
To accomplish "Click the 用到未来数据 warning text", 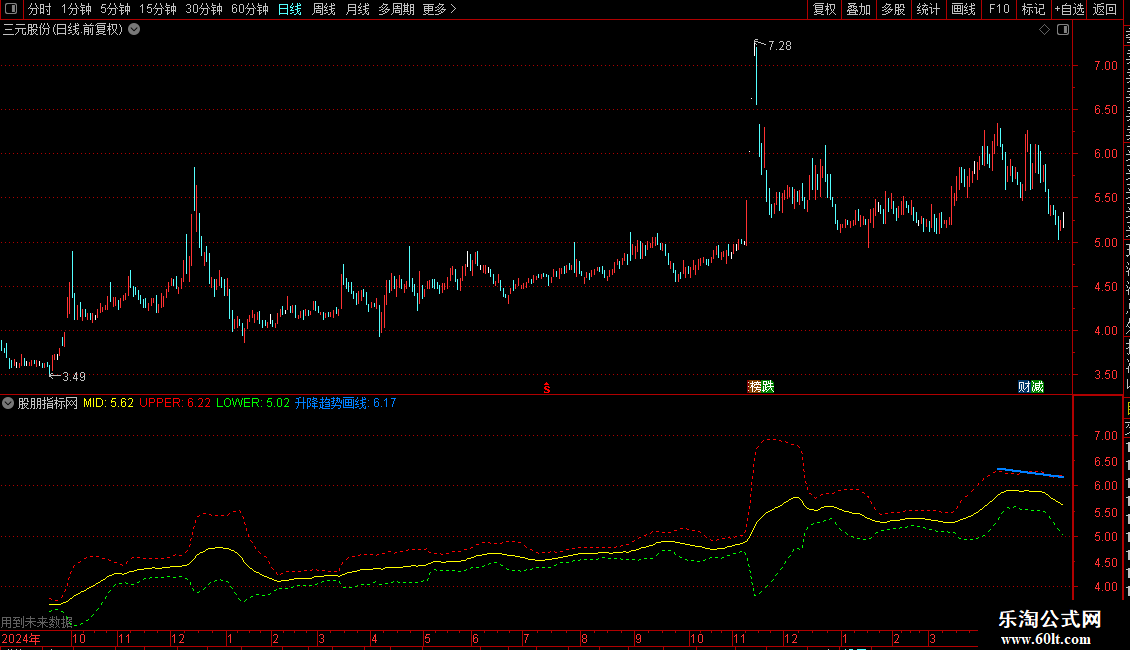I will (37, 622).
